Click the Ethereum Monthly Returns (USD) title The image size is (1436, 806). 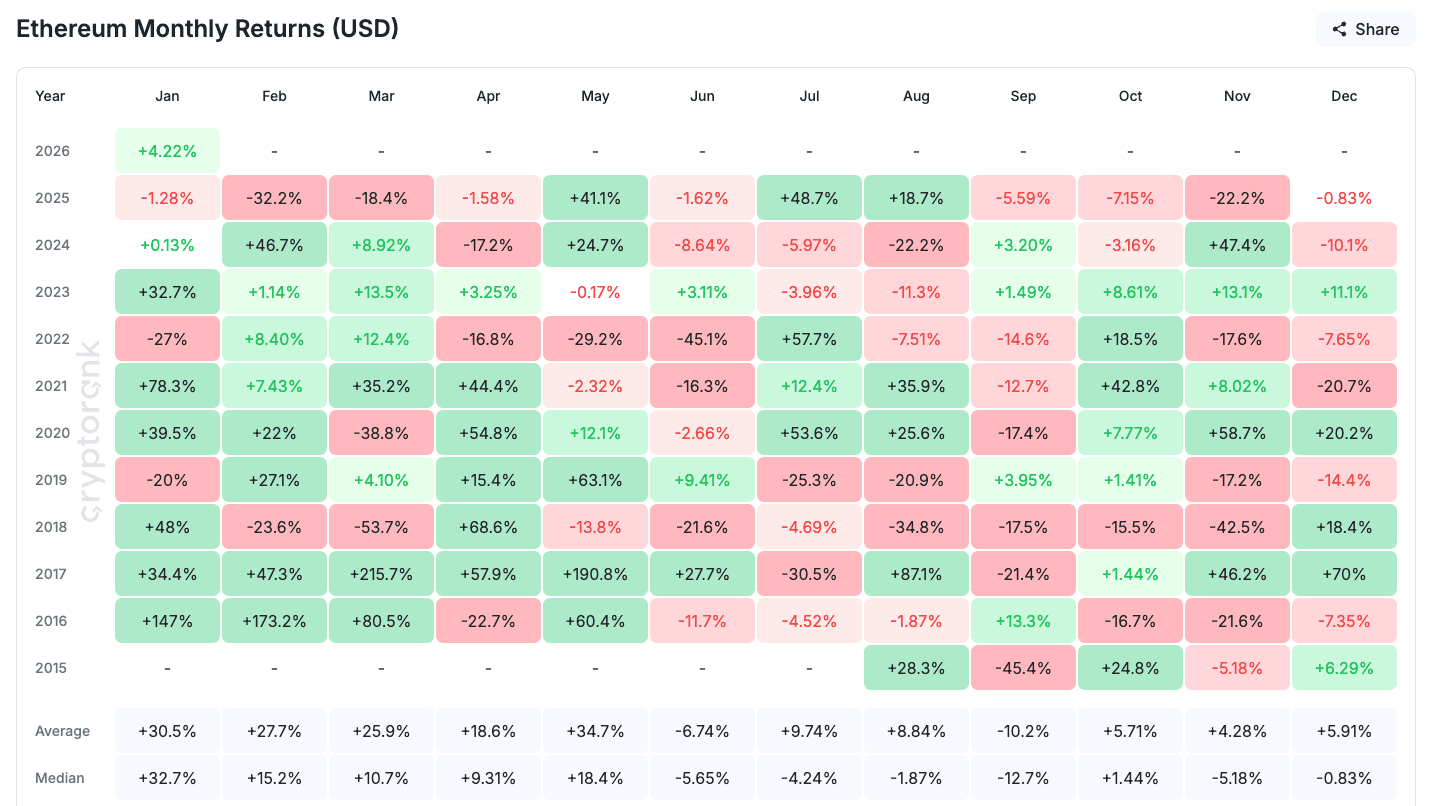208,28
